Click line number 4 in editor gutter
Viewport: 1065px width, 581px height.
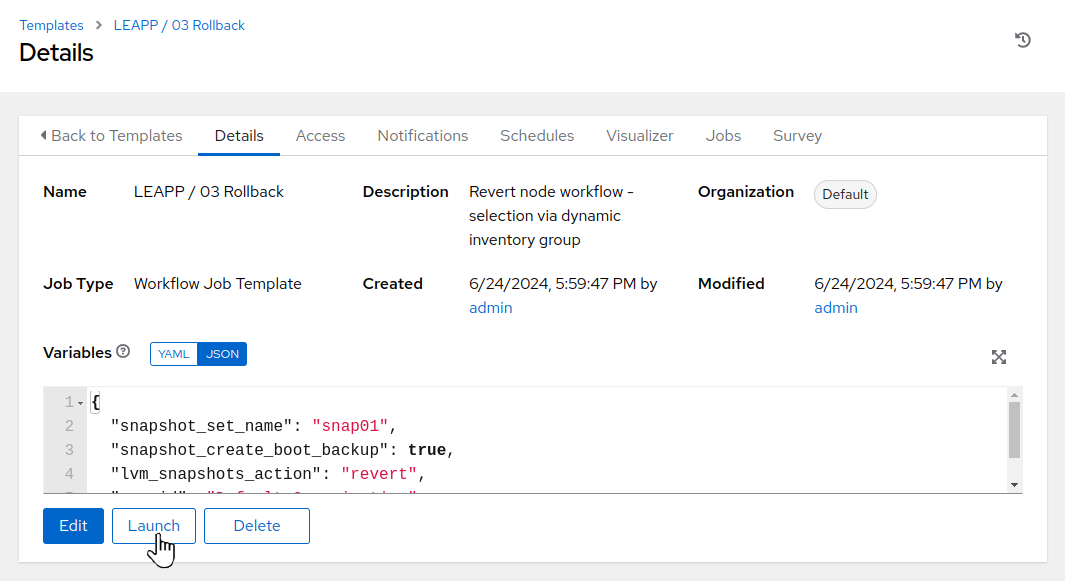(69, 474)
